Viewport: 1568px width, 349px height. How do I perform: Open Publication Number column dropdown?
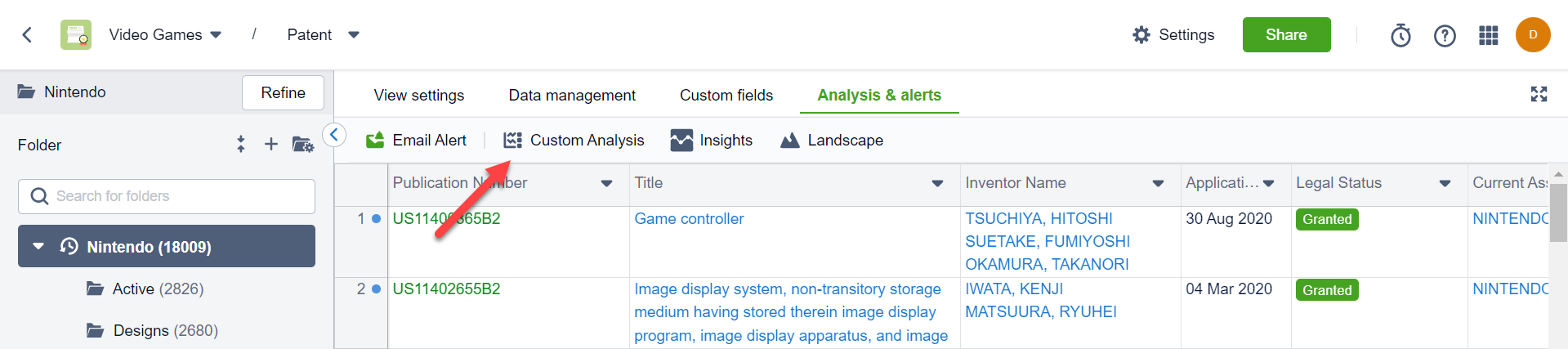pos(606,183)
